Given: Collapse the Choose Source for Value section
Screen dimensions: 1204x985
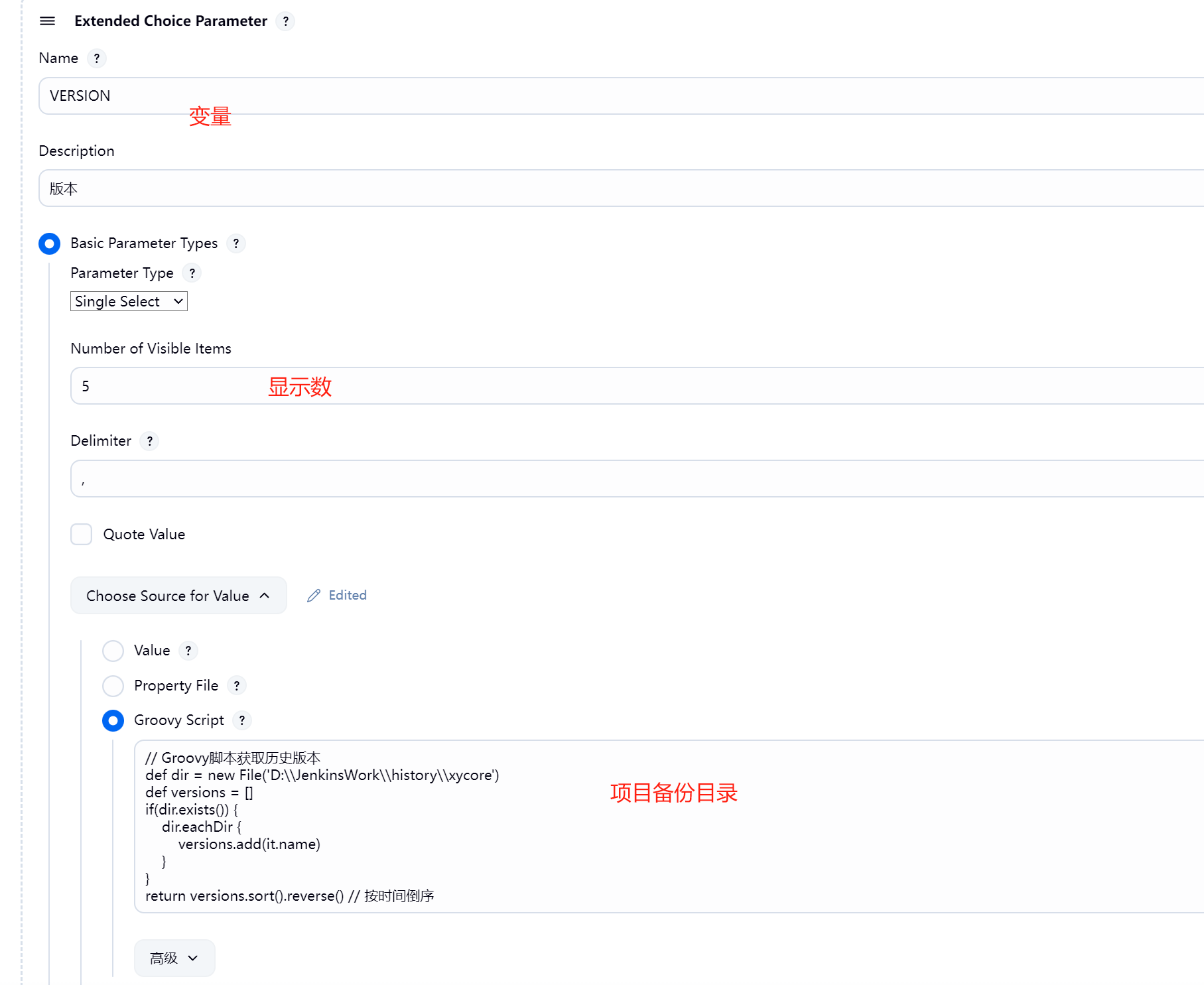Looking at the screenshot, I should tap(178, 596).
